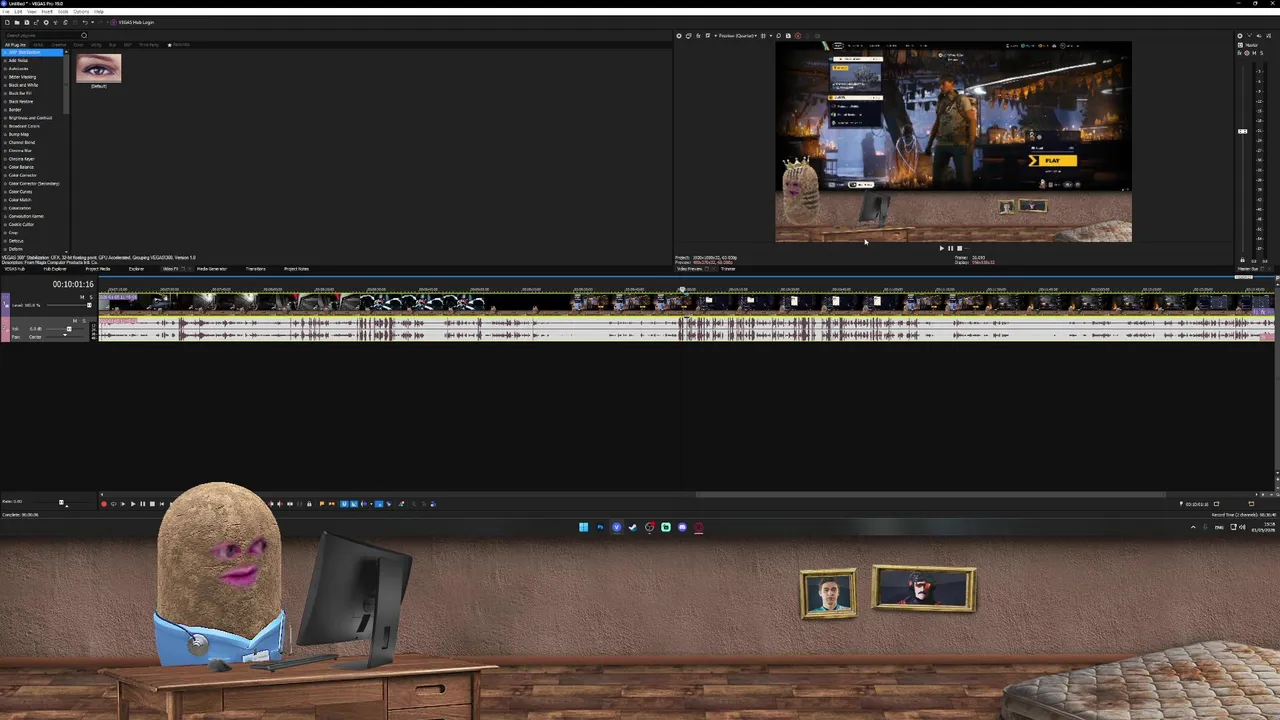Click the preview overlays grid icon
This screenshot has width=1280, height=720.
point(764,36)
